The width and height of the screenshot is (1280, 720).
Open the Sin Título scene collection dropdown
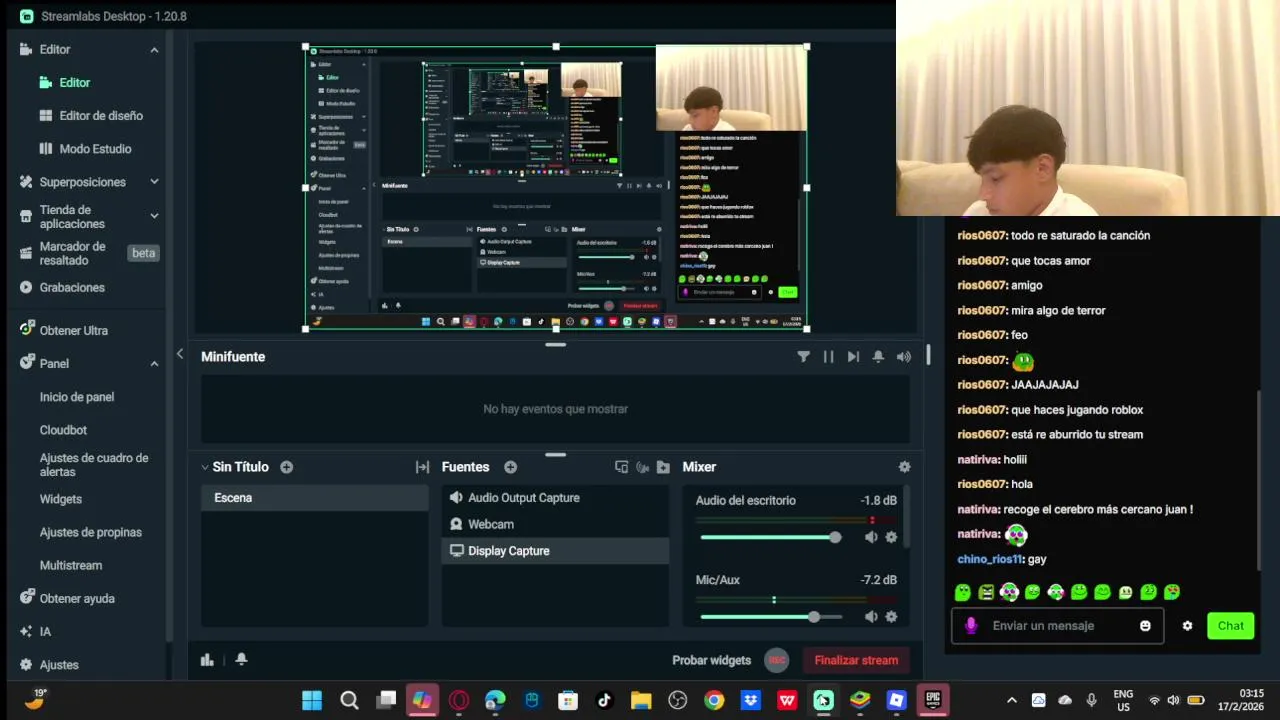pos(205,467)
